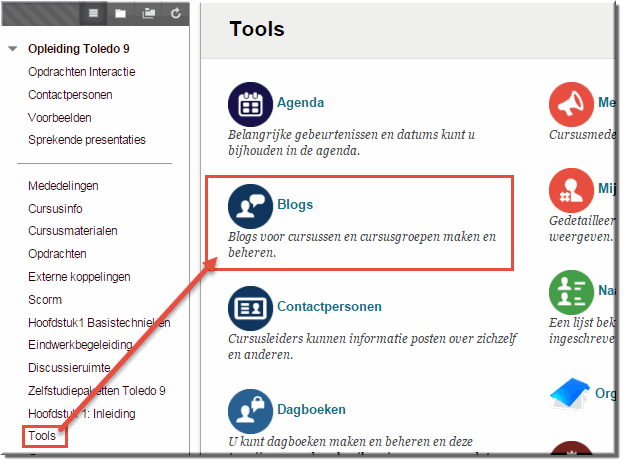The height and width of the screenshot is (463, 624).
Task: Click the refresh icon in course menu toolbar
Action: [x=176, y=13]
